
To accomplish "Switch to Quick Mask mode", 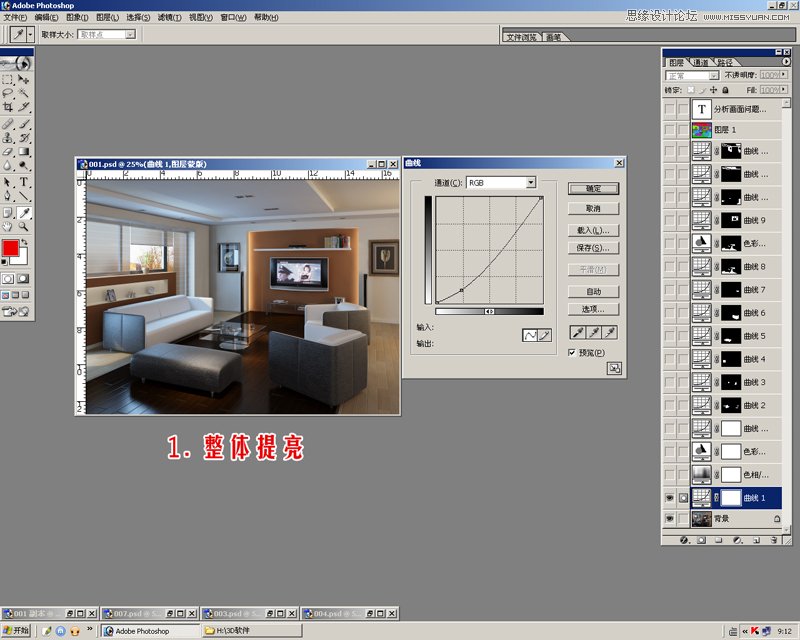I will click(23, 279).
